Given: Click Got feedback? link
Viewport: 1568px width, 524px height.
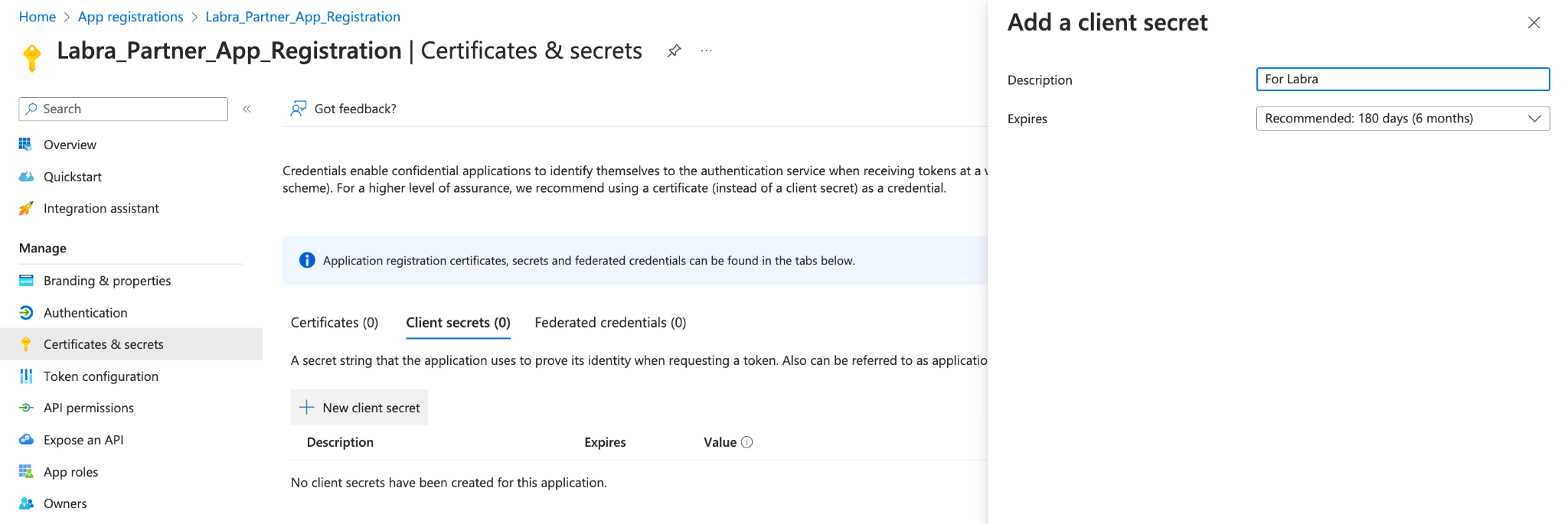Looking at the screenshot, I should [x=355, y=109].
